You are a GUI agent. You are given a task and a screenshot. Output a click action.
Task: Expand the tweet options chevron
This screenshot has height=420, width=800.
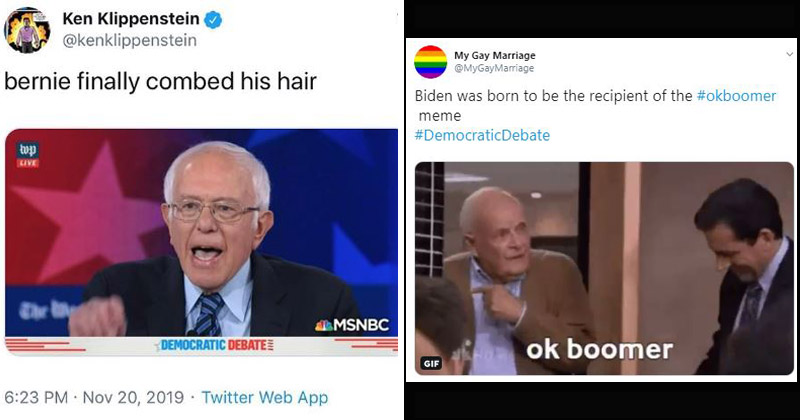coord(789,54)
